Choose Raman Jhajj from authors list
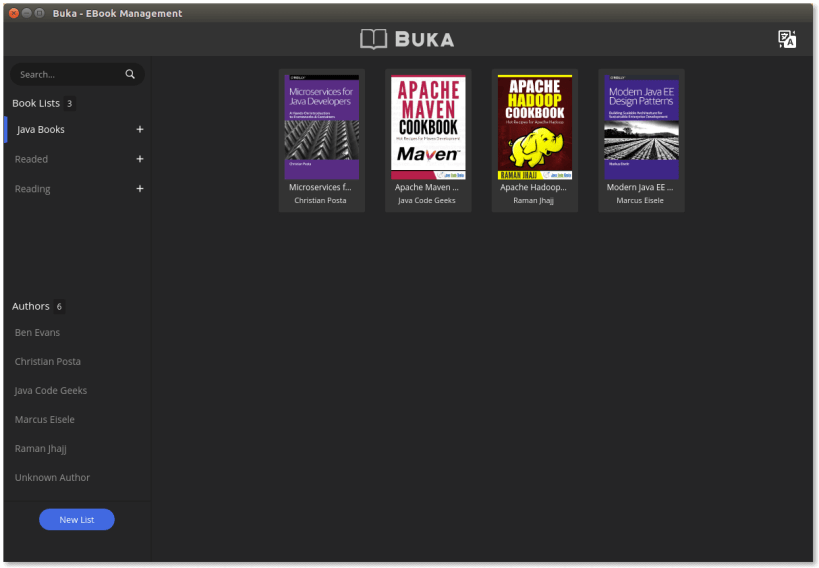This screenshot has width=819, height=568. pyautogui.click(x=41, y=449)
